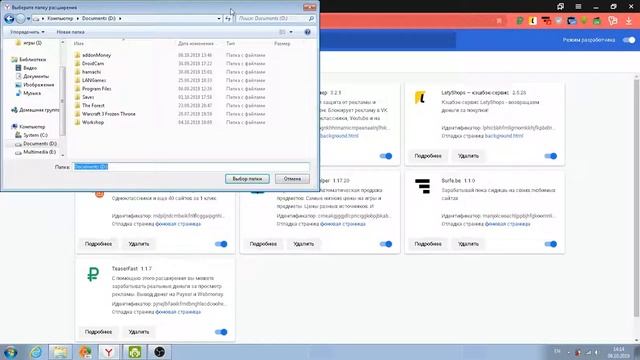The image size is (640, 360).
Task: Click the TeaserFast ruble logo icon
Action: click(93, 274)
